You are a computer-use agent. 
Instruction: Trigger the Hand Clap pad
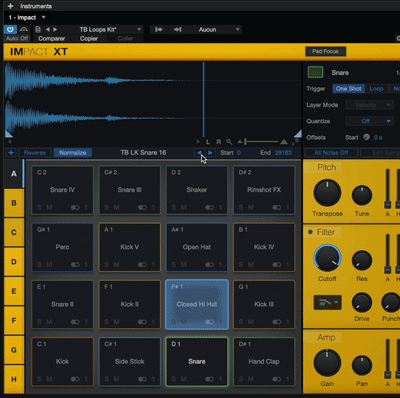pos(264,362)
